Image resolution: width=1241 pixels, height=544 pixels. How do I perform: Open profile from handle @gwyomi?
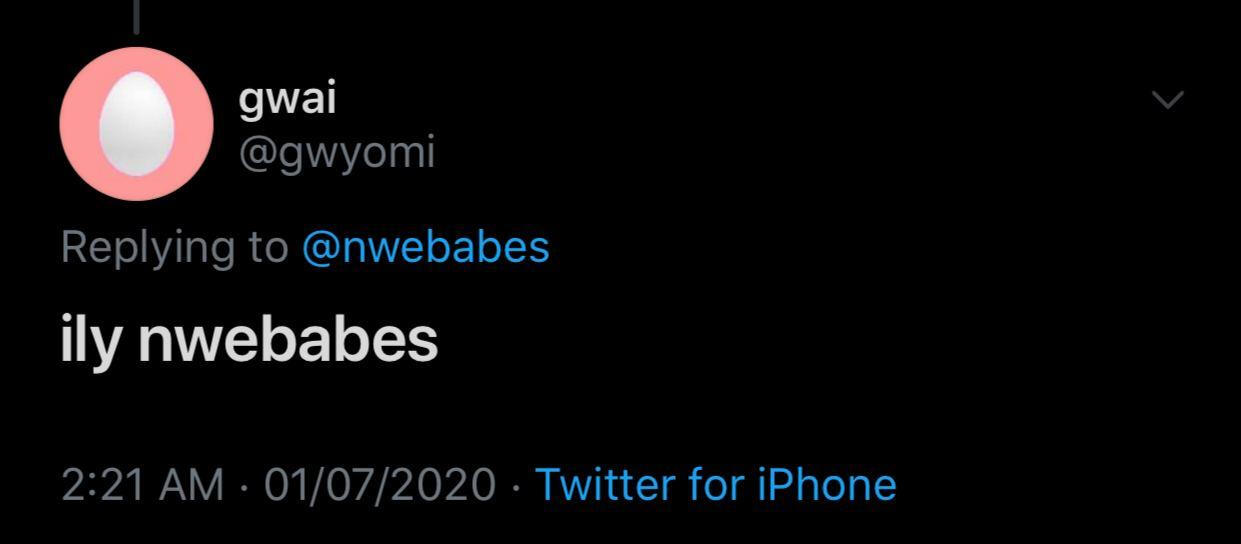337,153
